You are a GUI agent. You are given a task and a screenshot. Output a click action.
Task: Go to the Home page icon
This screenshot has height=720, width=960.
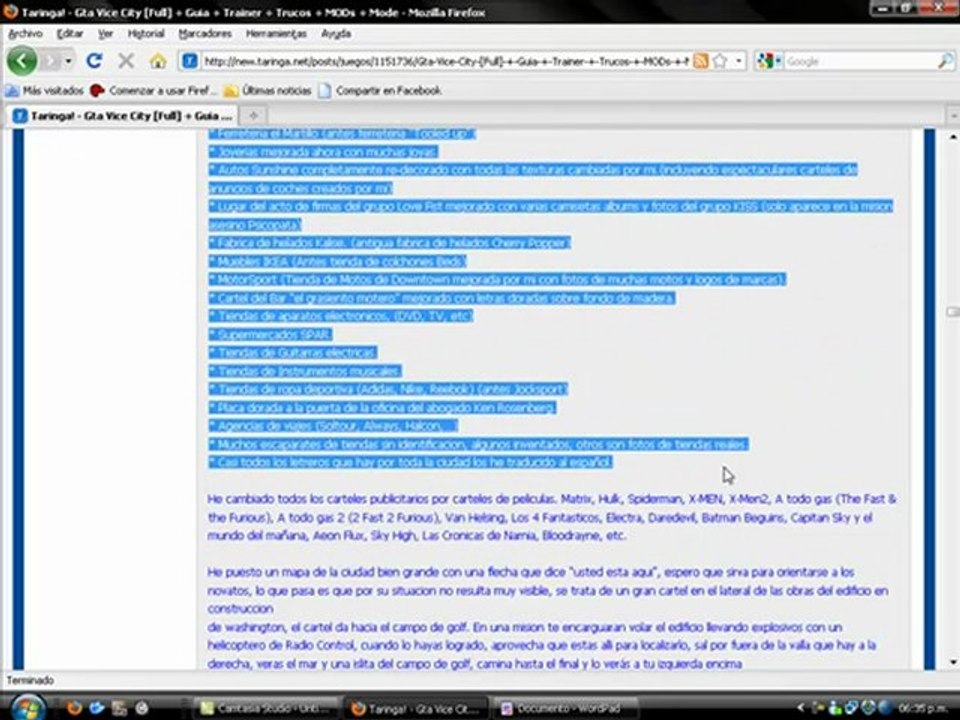click(x=158, y=61)
